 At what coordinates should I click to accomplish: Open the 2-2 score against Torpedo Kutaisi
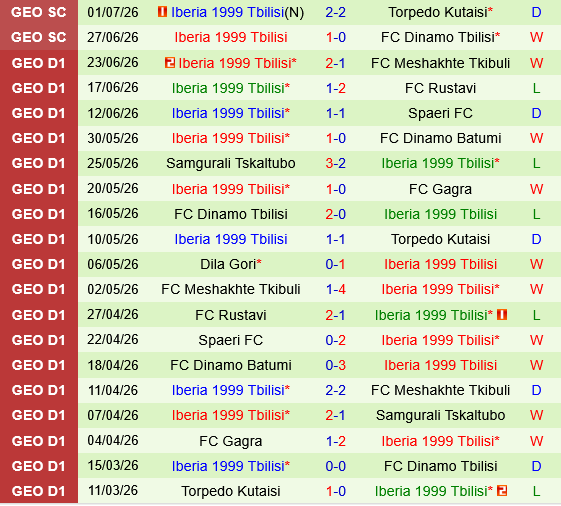tap(335, 12)
